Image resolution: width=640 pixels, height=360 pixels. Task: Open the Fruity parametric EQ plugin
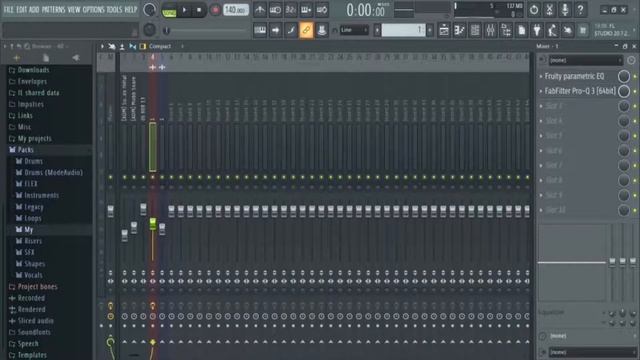[574, 76]
